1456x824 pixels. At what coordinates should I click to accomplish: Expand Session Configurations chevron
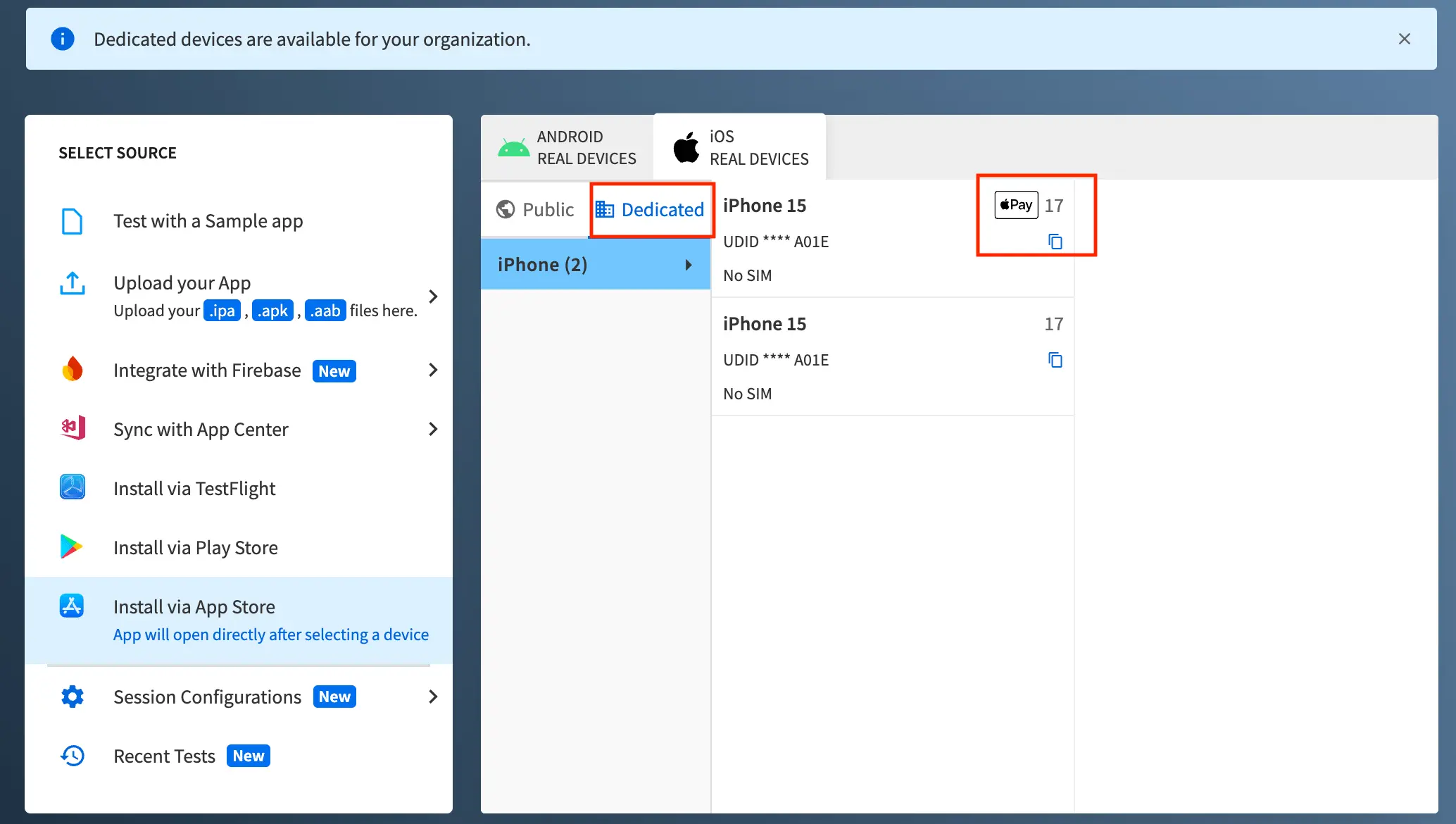coord(433,697)
